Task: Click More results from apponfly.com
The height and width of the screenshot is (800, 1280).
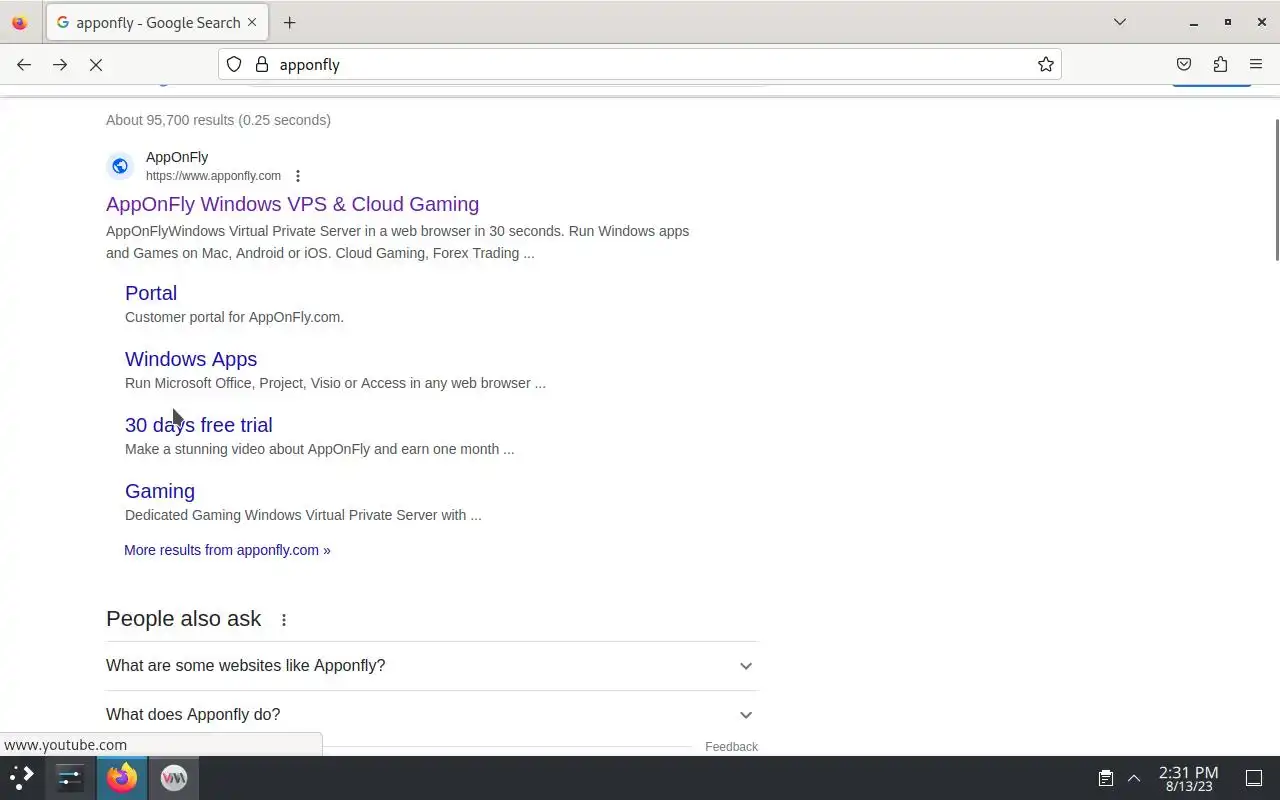Action: (227, 550)
